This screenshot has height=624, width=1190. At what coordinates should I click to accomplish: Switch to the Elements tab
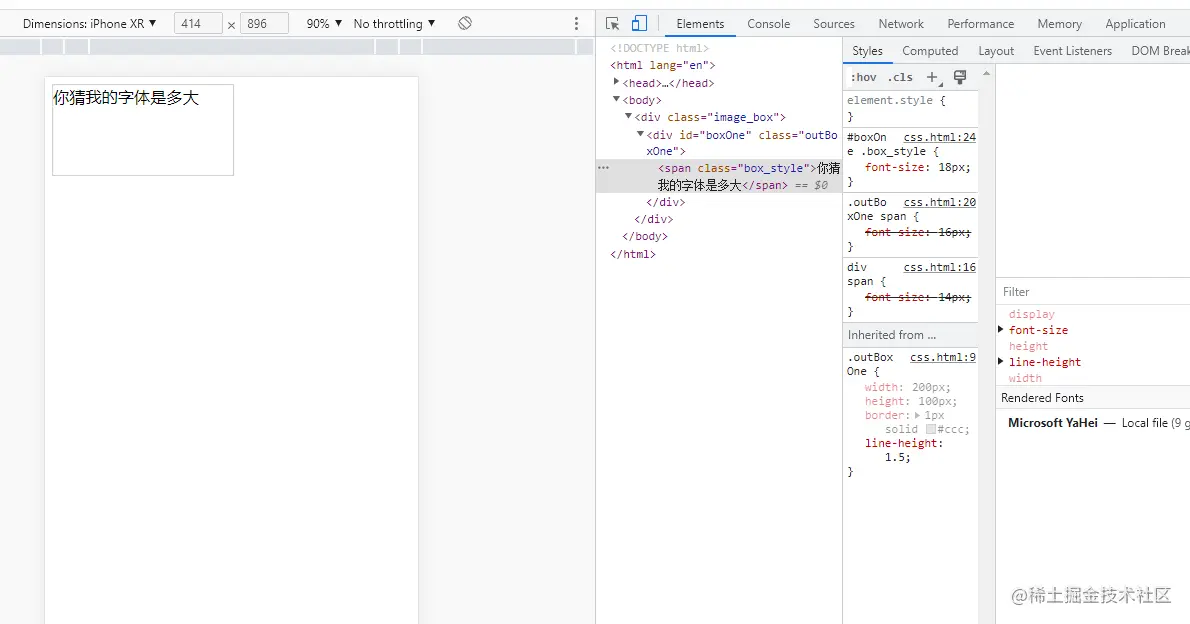click(700, 24)
